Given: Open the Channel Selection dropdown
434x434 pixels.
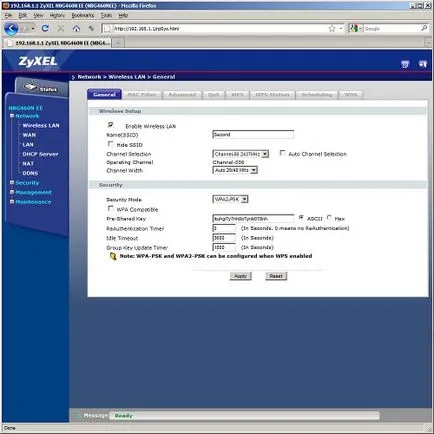Looking at the screenshot, I should [240, 154].
